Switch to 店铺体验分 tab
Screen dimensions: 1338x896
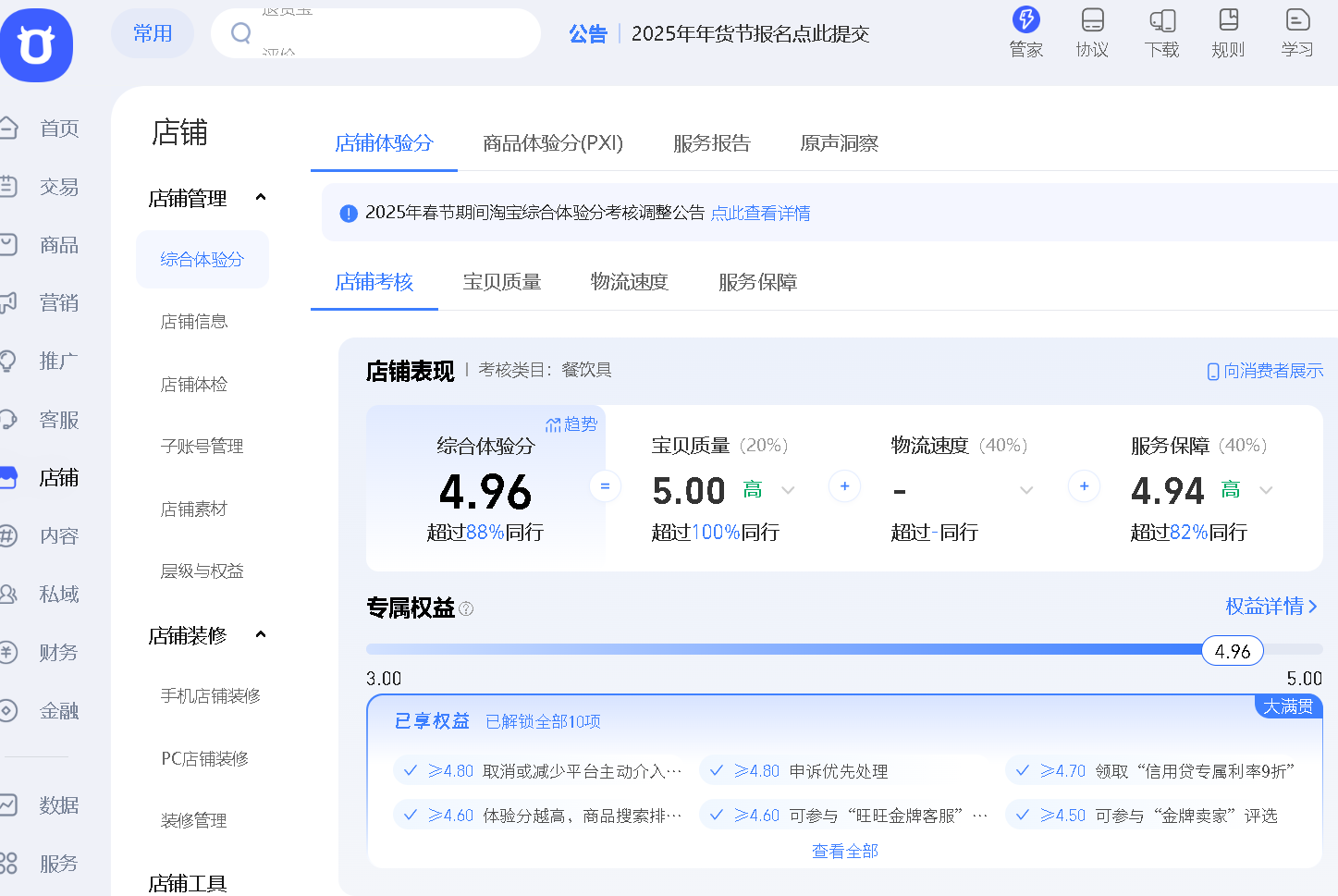point(384,143)
